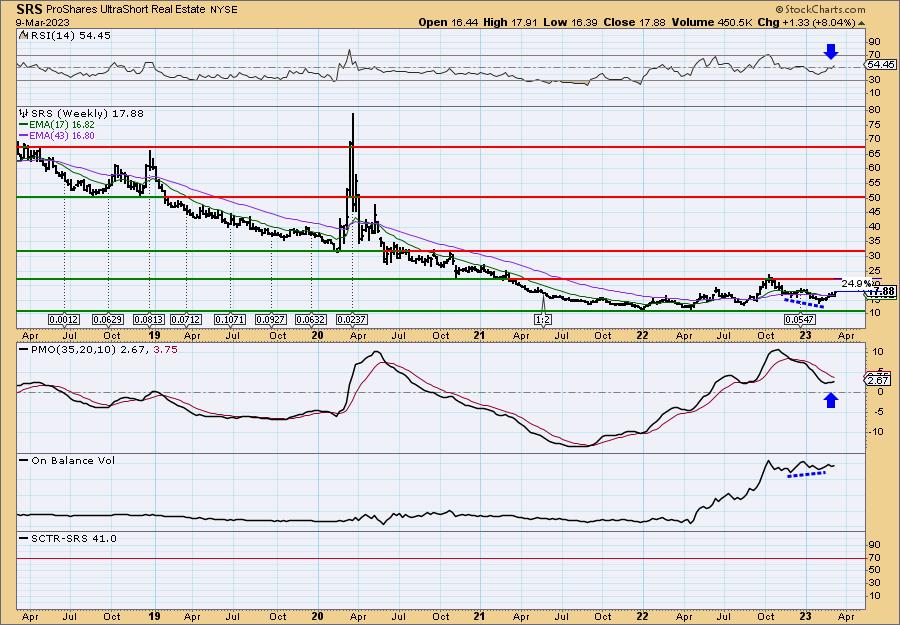Click the Open value 16.44
900x625 pixels.
465,22
